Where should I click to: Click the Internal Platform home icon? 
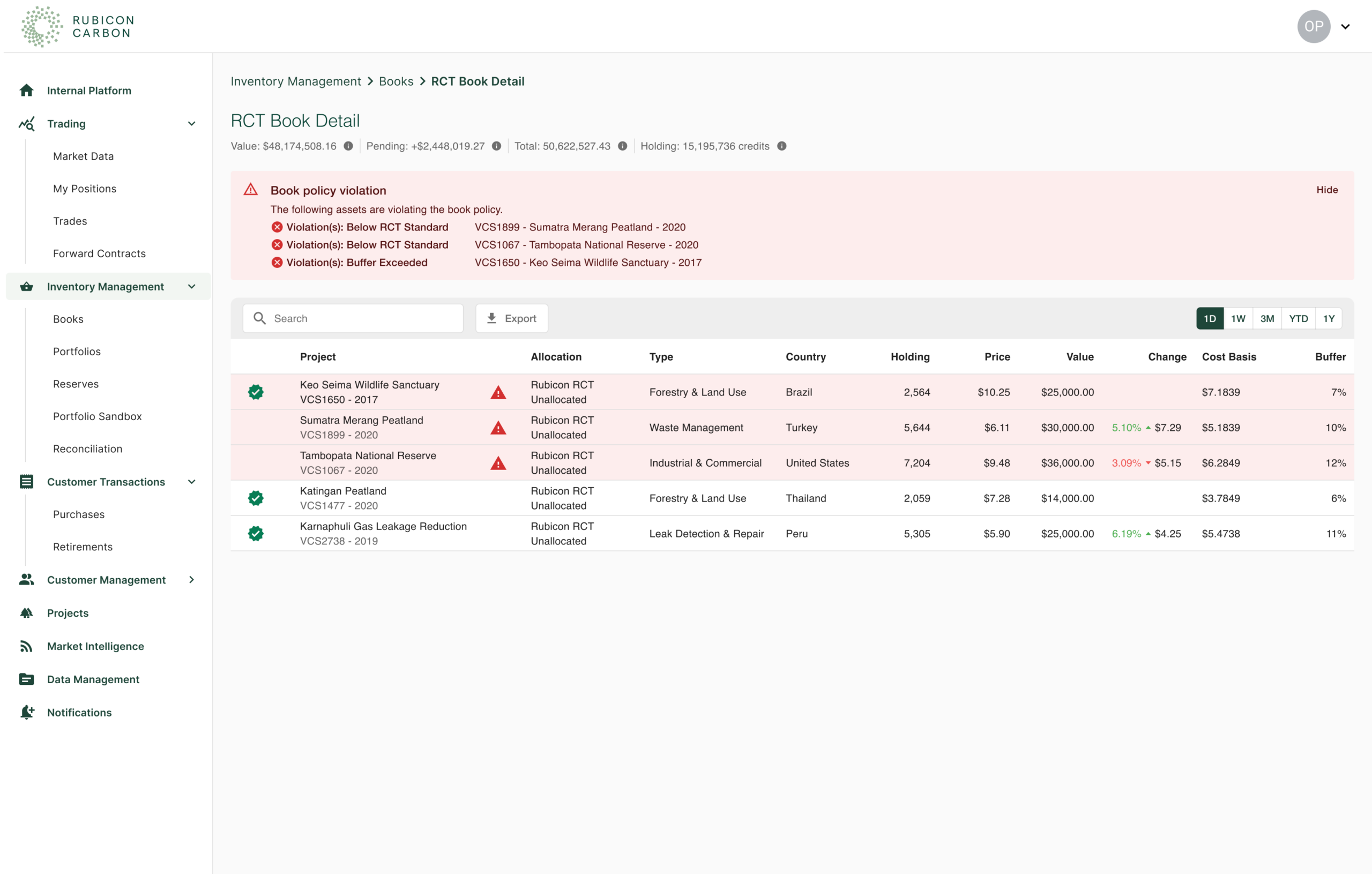[x=26, y=91]
